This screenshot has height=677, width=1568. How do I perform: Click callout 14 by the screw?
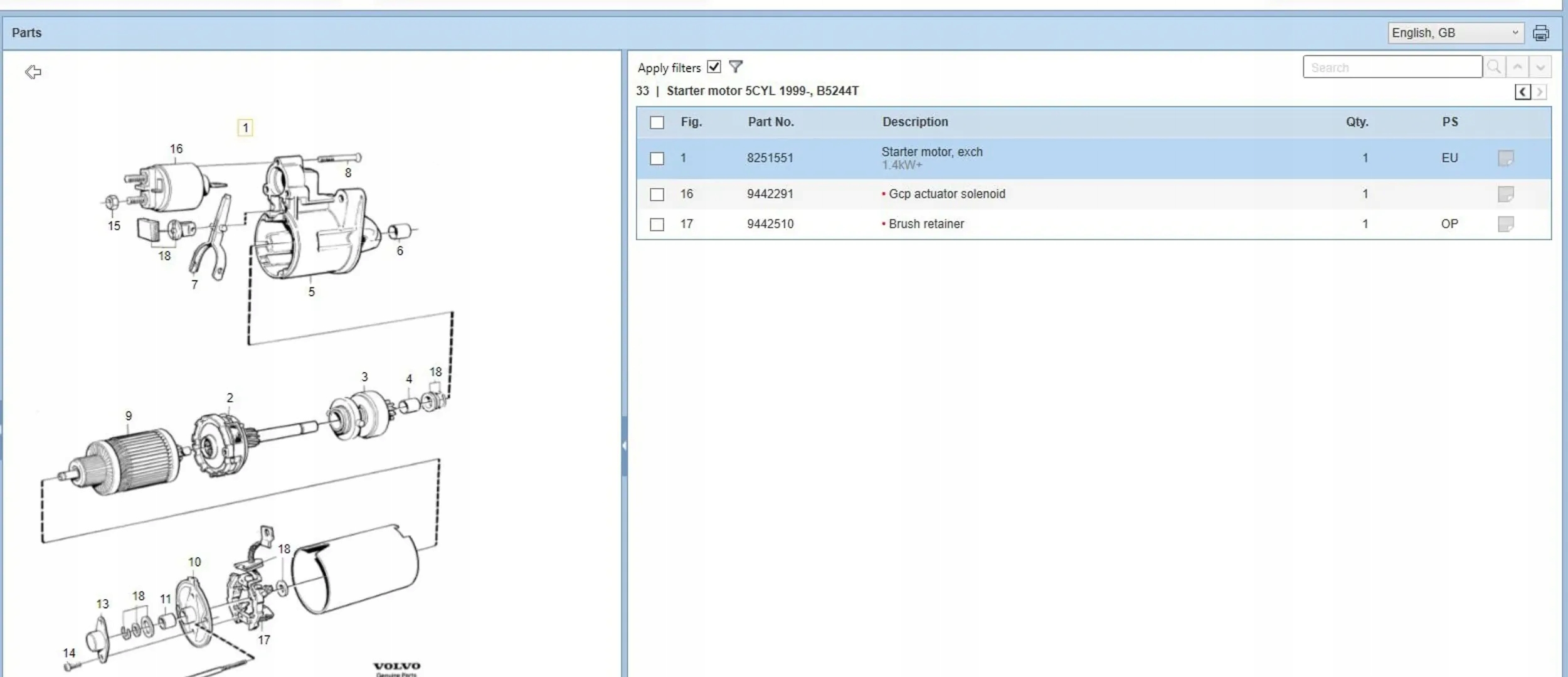tap(69, 653)
